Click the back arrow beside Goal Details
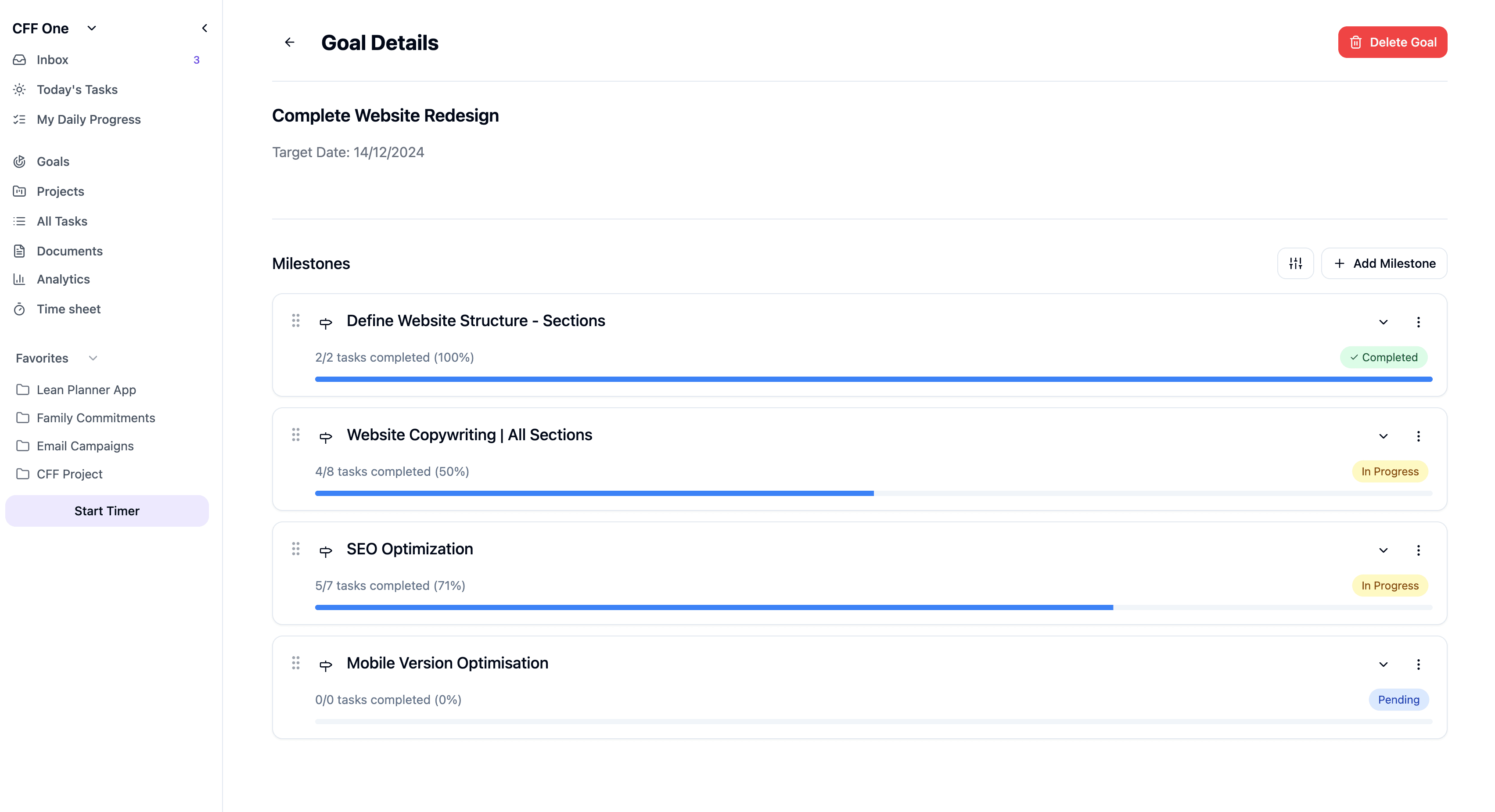 (x=290, y=43)
